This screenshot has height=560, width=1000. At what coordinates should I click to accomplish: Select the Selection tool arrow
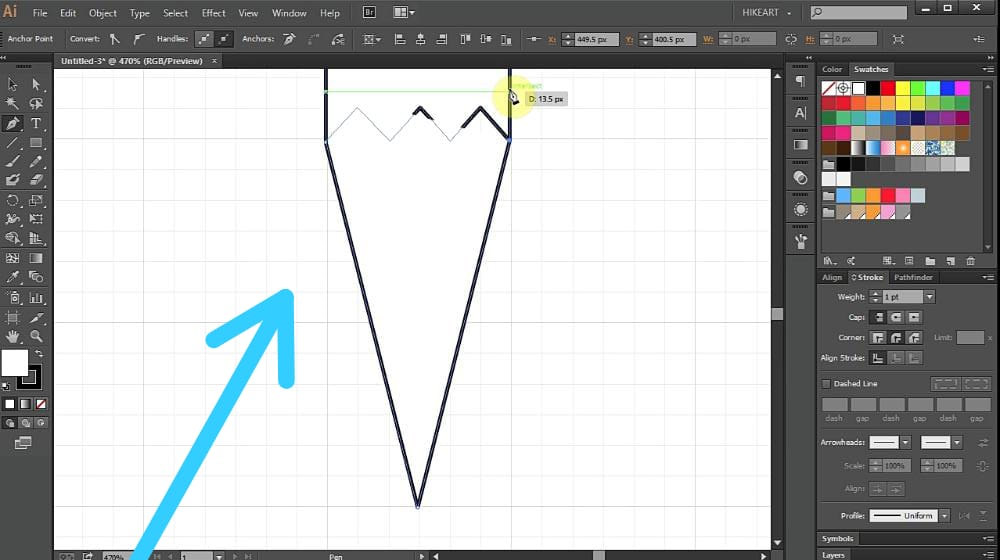coord(12,84)
